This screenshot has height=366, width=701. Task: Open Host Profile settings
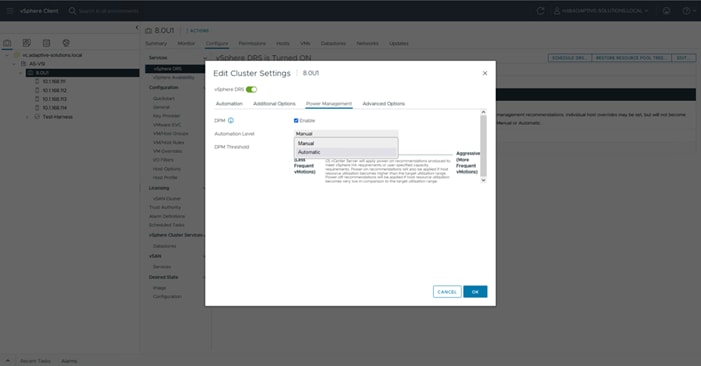[165, 177]
